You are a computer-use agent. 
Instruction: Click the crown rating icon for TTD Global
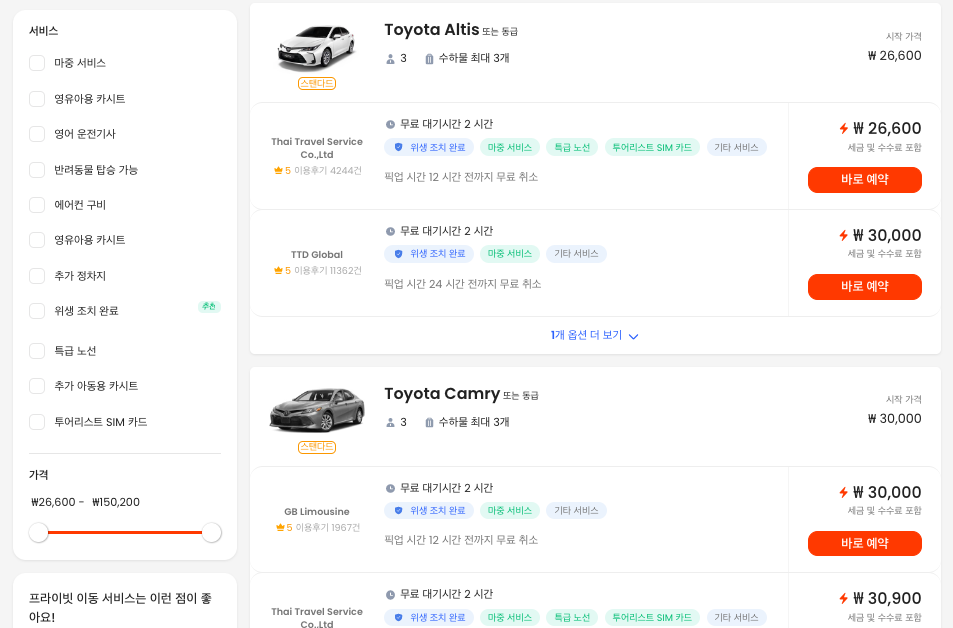[278, 271]
